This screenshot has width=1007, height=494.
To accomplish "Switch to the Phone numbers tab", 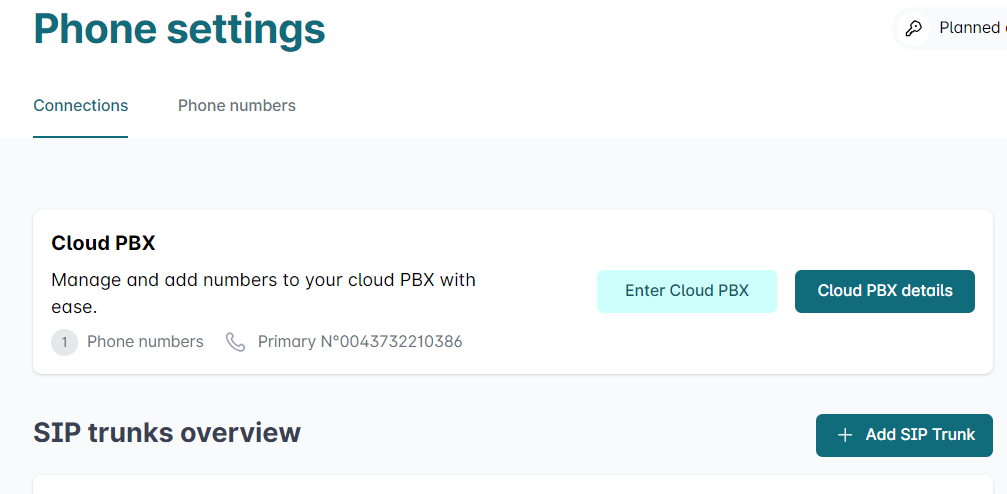I will (x=236, y=105).
